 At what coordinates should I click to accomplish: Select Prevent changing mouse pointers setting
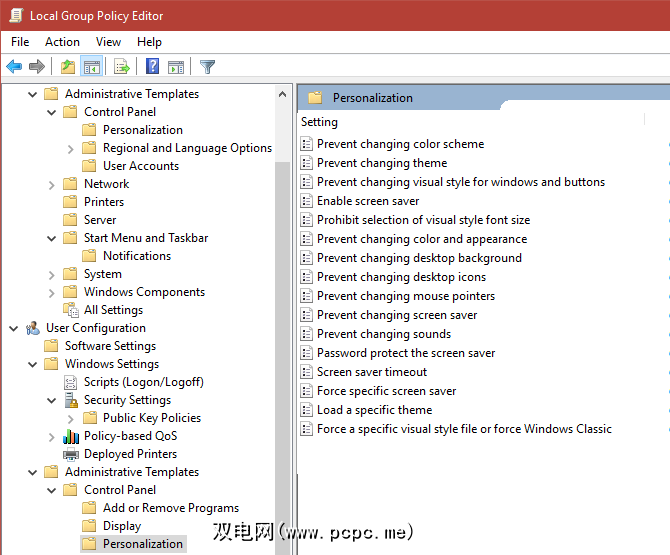(406, 296)
